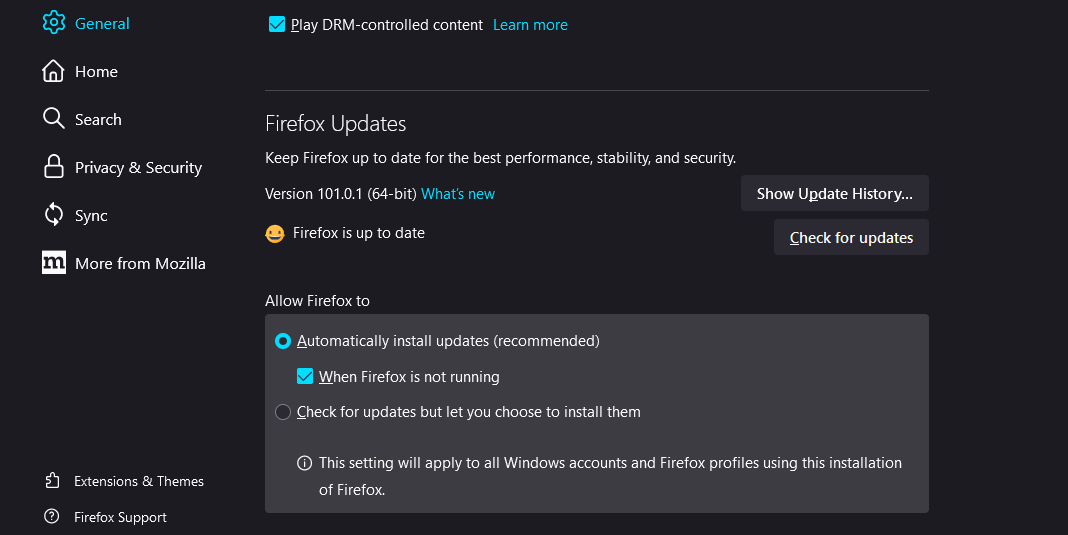The width and height of the screenshot is (1068, 535).
Task: Toggle When Firefox is not running checkbox
Action: tap(305, 376)
